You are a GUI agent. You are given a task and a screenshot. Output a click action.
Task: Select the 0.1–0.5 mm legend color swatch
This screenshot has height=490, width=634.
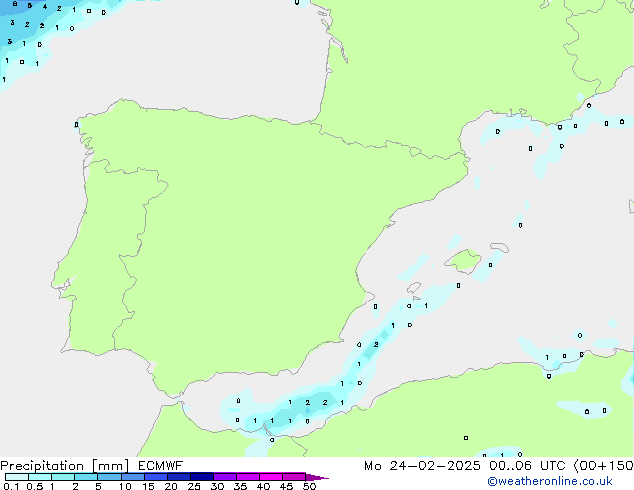pyautogui.click(x=17, y=477)
